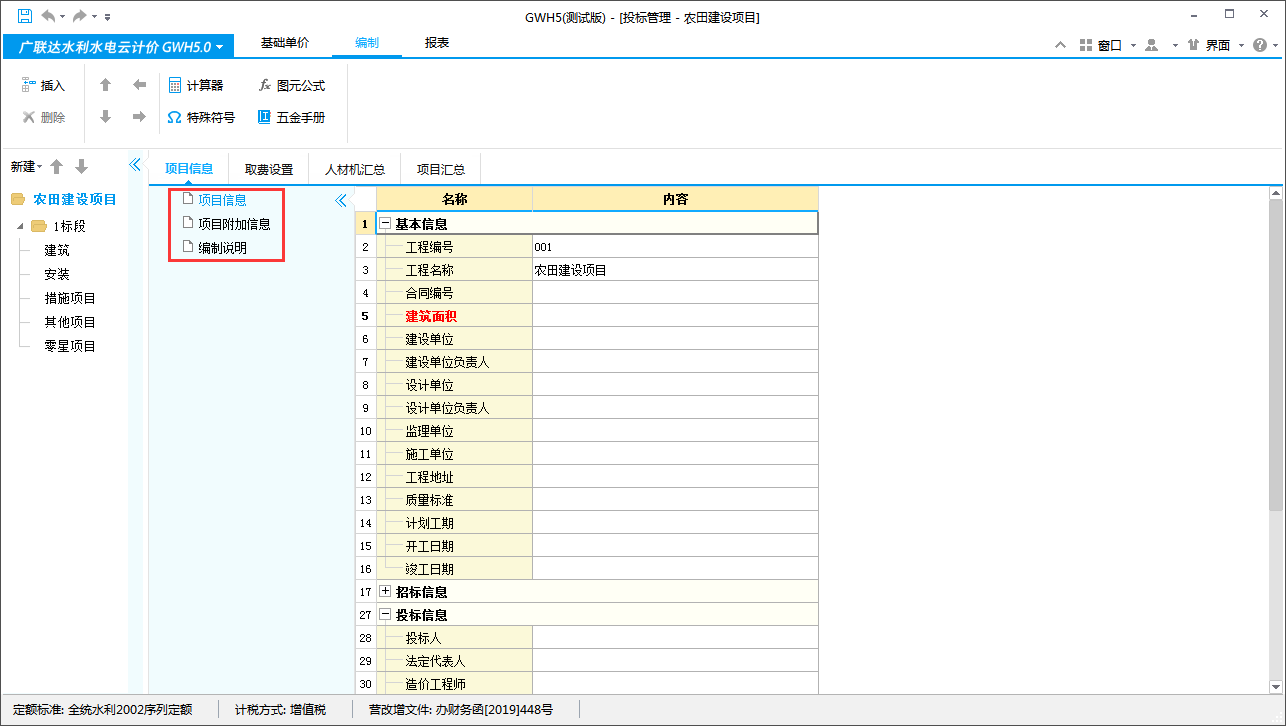This screenshot has width=1286, height=726.
Task: Collapse the ribbon with the caret icon
Action: 1062,46
